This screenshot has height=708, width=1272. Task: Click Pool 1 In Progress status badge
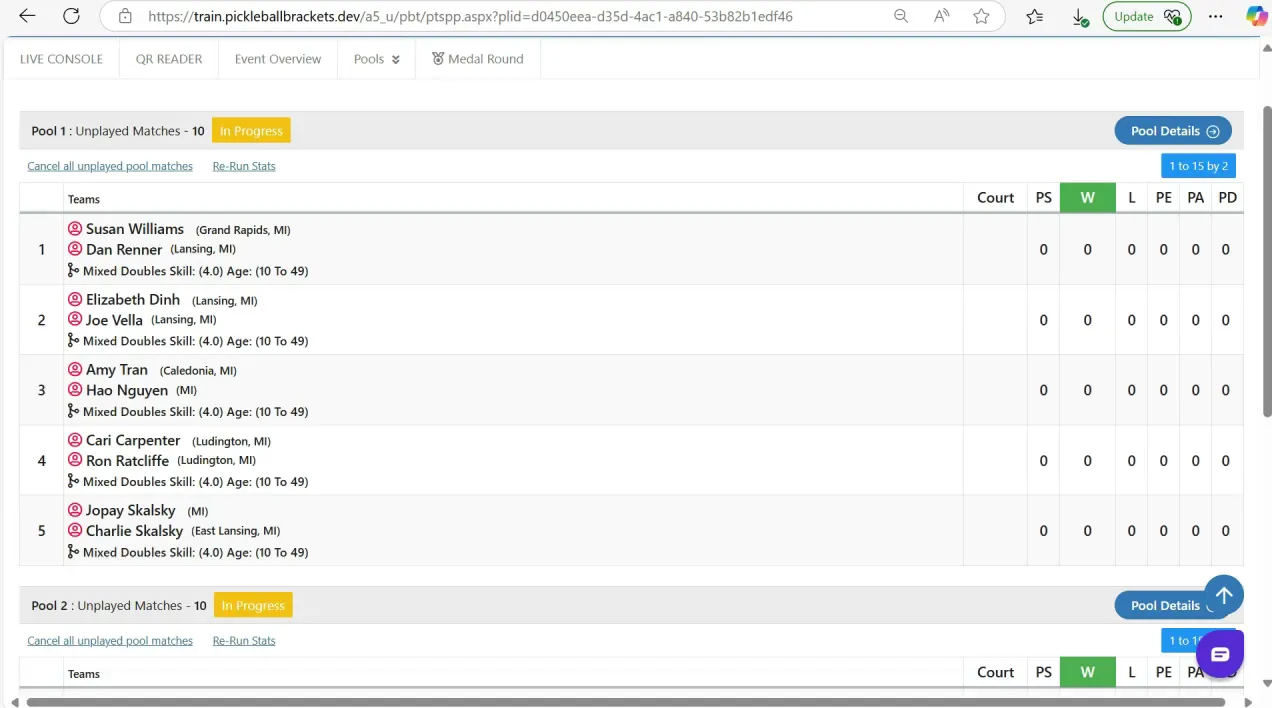click(251, 131)
